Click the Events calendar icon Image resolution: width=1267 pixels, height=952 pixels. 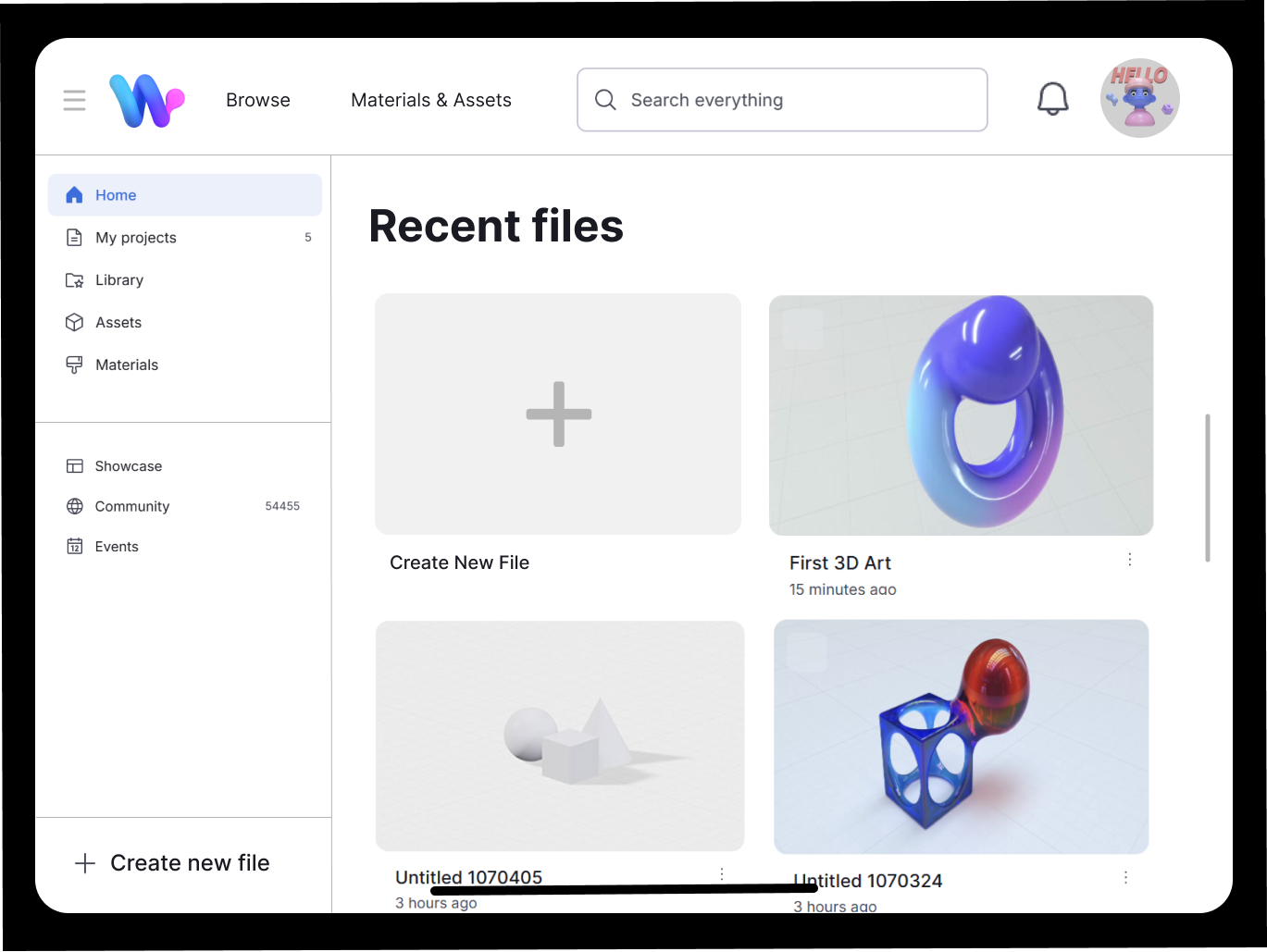[x=74, y=547]
